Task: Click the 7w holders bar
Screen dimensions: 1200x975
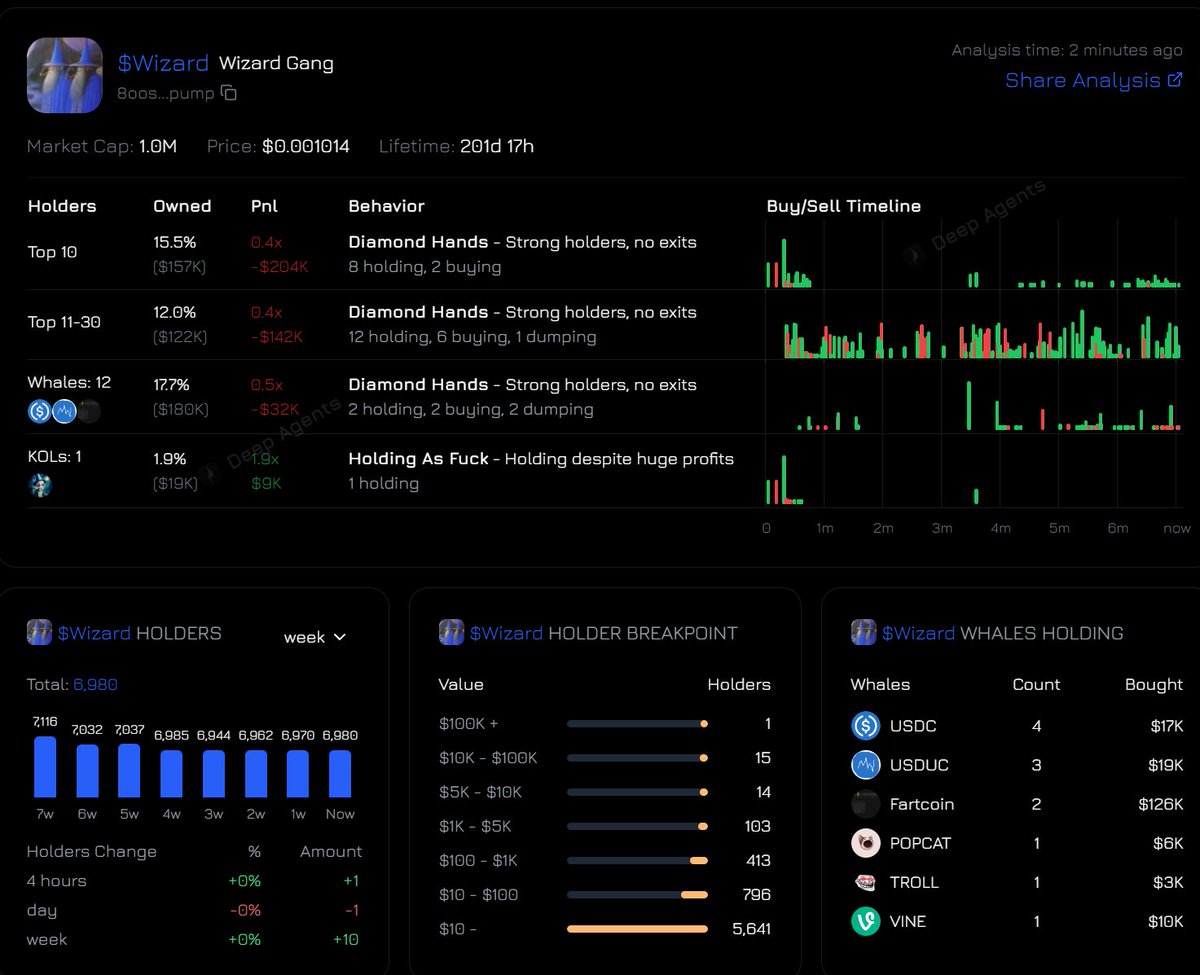Action: pyautogui.click(x=45, y=767)
